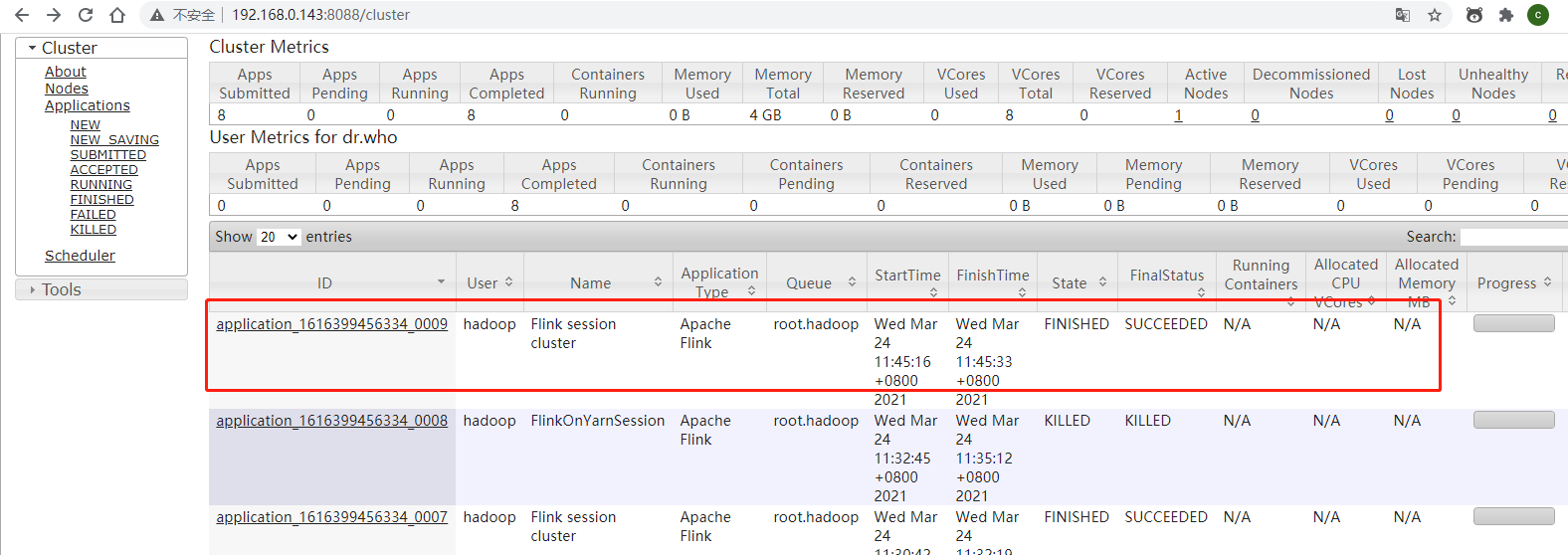Filter applications by NEW_SAVING state
Image resolution: width=1568 pixels, height=555 pixels.
tap(114, 140)
